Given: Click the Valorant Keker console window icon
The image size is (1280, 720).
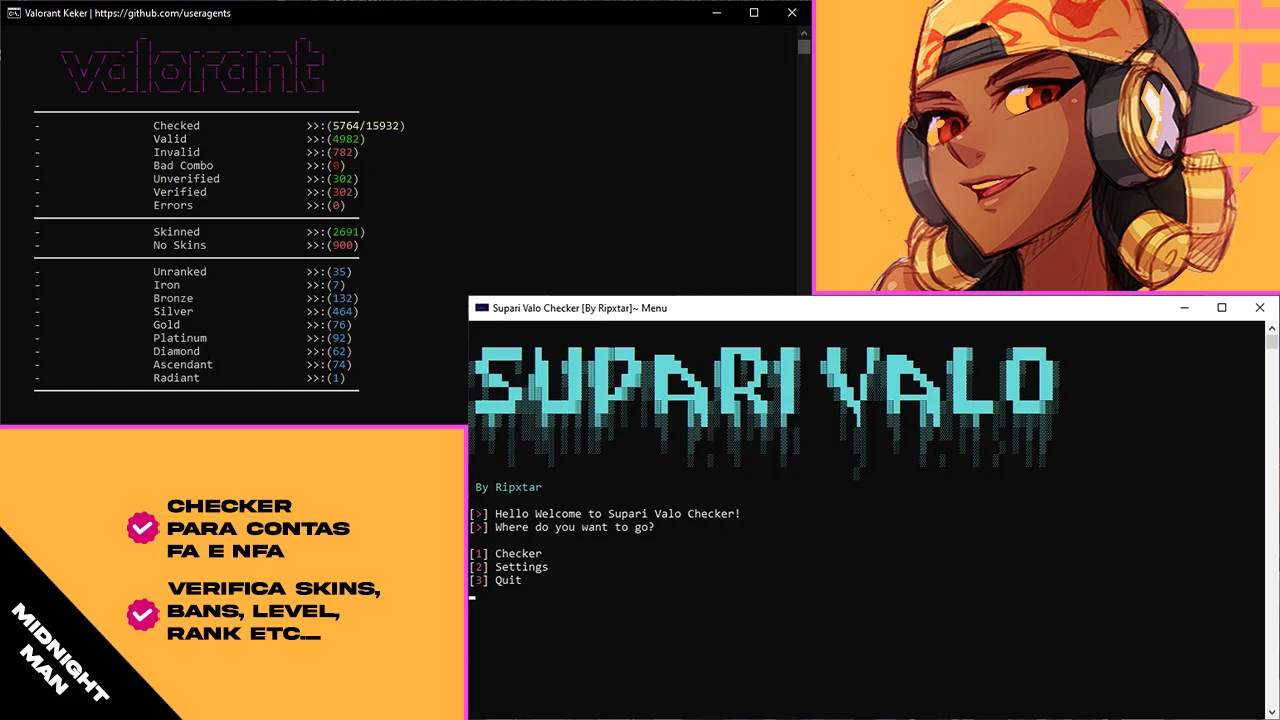Looking at the screenshot, I should [x=14, y=13].
